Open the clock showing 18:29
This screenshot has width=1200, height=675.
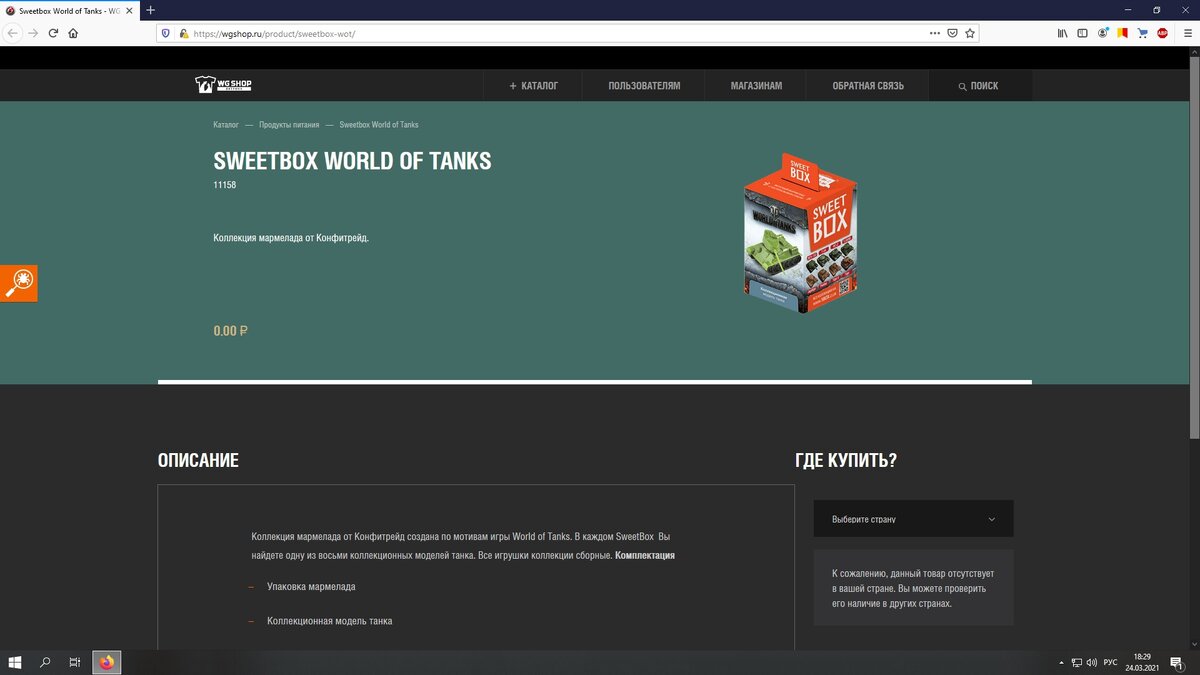[x=1141, y=662]
